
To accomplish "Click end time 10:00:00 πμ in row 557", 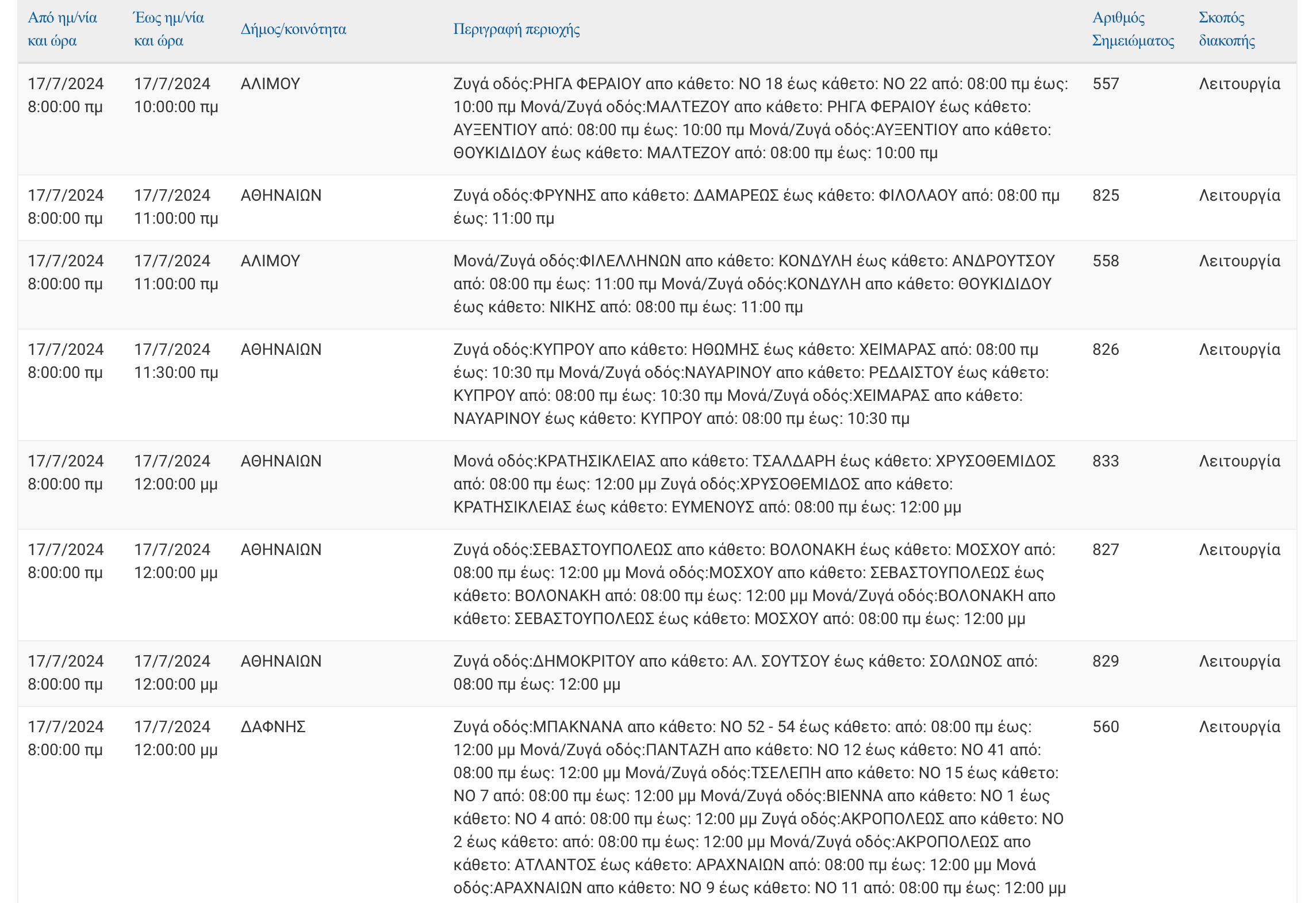I will coord(176,107).
